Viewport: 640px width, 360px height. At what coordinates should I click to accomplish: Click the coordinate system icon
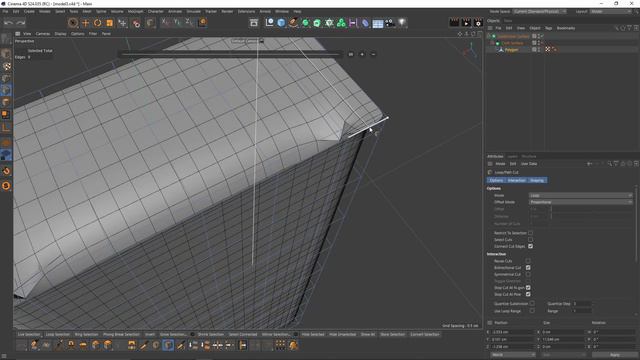click(202, 22)
